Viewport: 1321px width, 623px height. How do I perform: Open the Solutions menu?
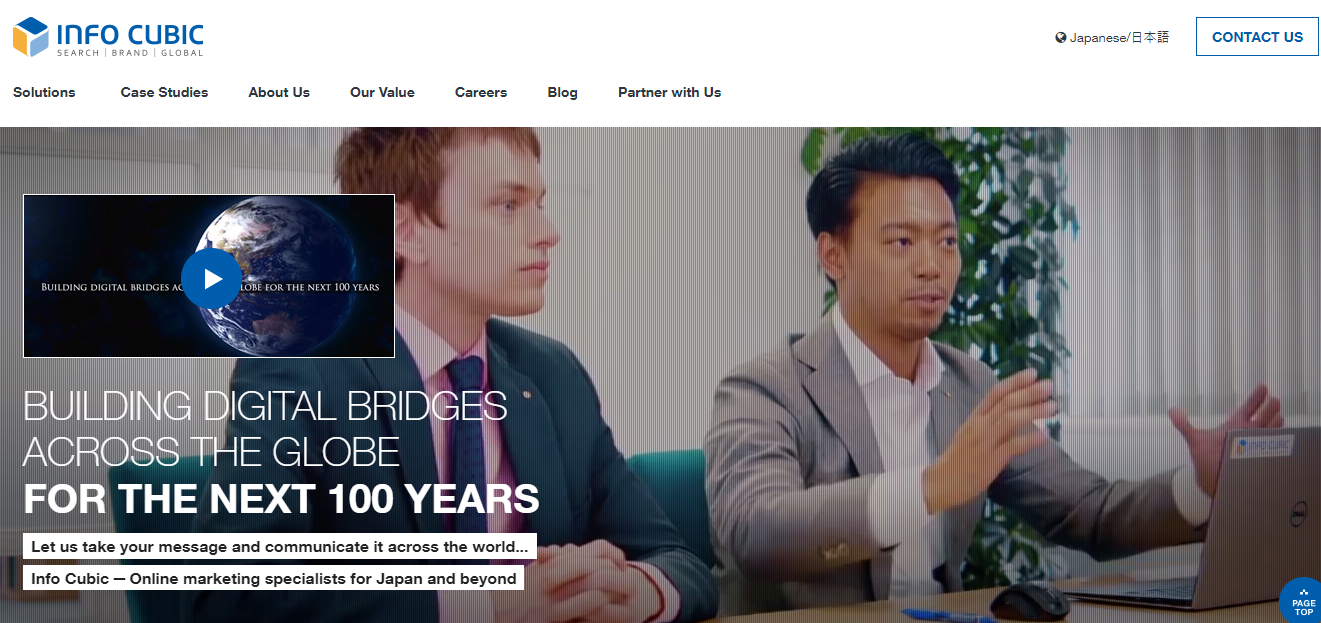[x=44, y=92]
